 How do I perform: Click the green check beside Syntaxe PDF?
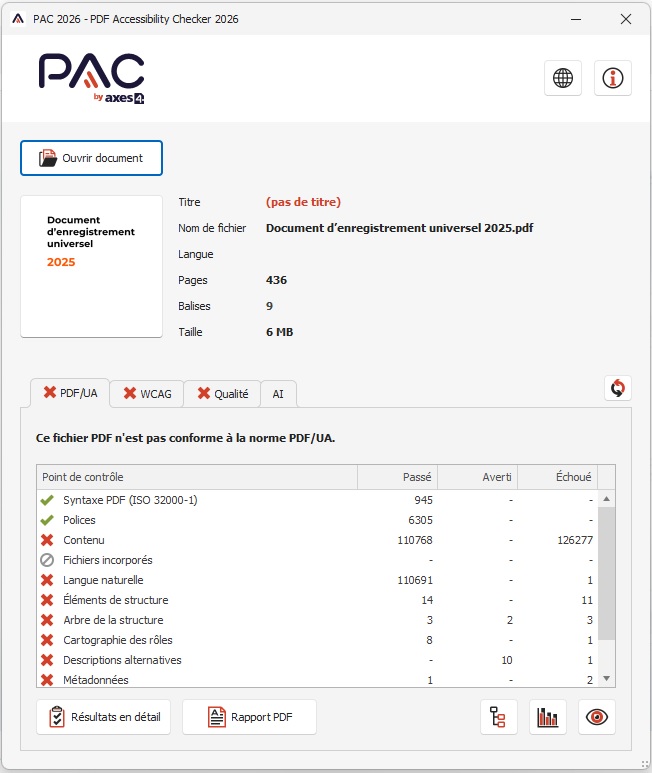click(x=47, y=500)
